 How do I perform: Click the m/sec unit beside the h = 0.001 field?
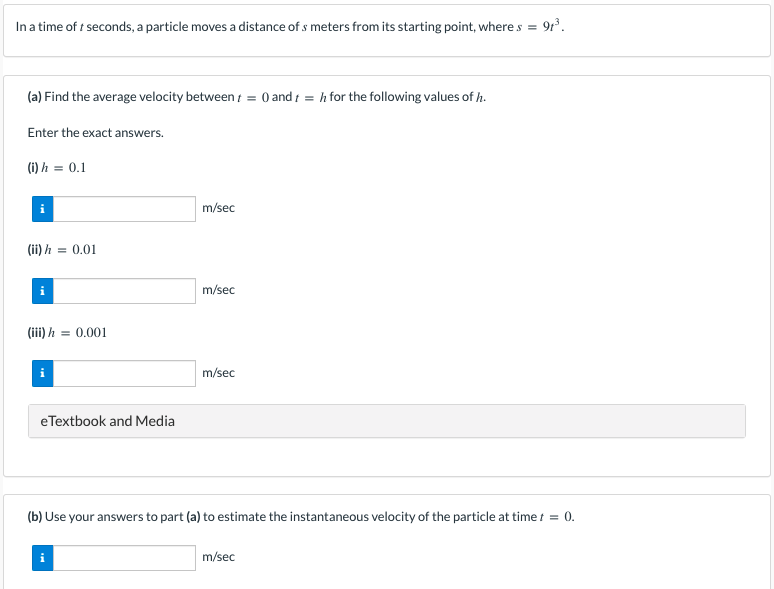(218, 373)
